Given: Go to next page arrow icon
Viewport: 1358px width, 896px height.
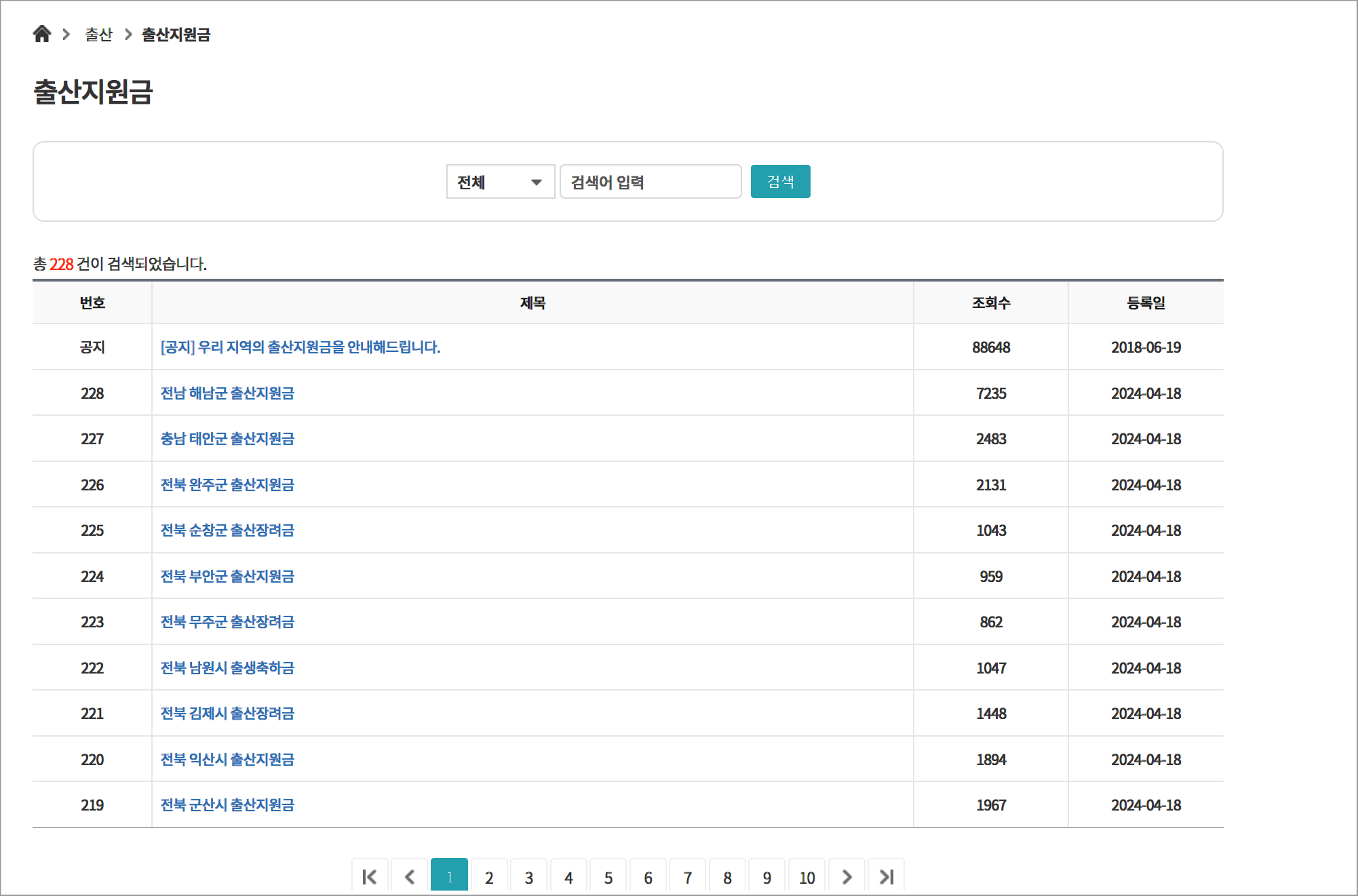Looking at the screenshot, I should tap(847, 877).
